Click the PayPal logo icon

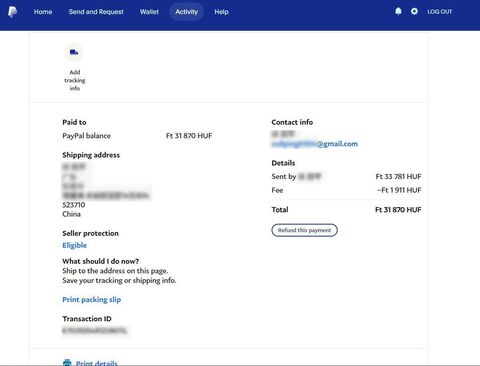[12, 12]
